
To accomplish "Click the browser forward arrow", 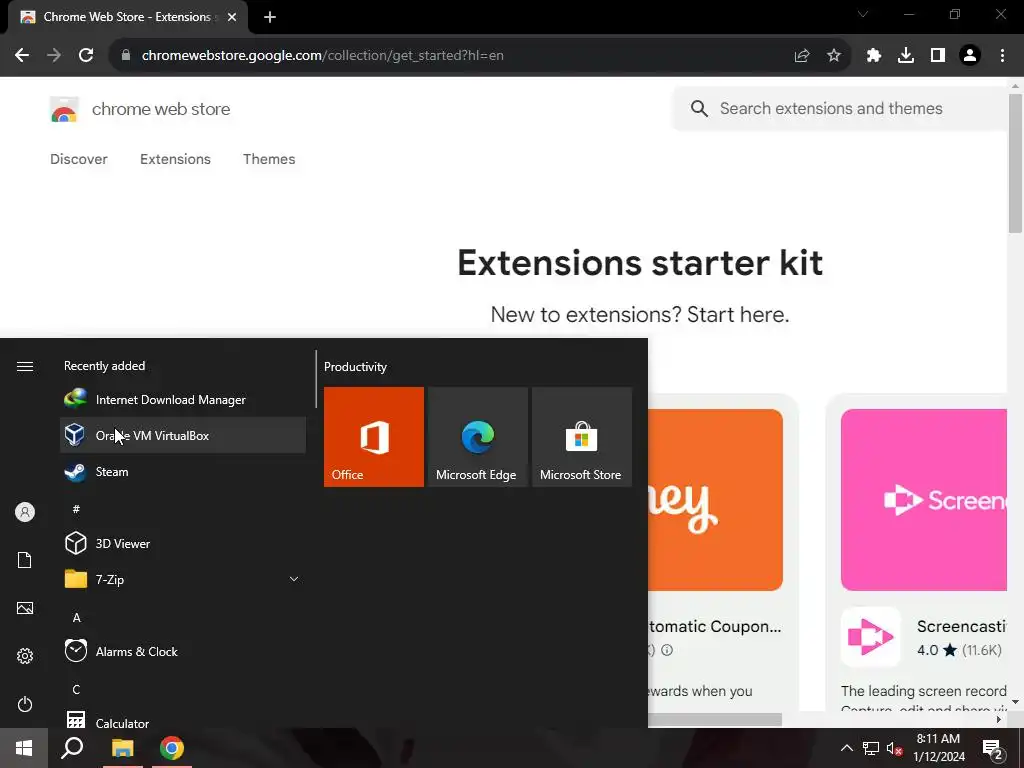I will coord(54,56).
